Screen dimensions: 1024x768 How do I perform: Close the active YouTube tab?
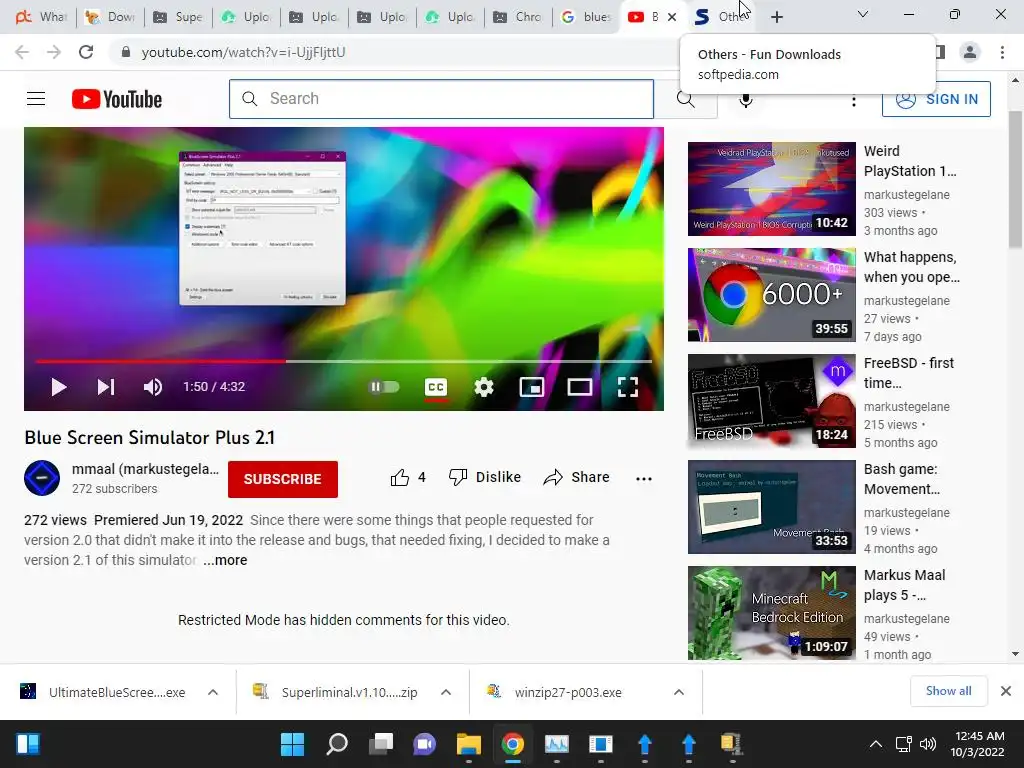672,18
